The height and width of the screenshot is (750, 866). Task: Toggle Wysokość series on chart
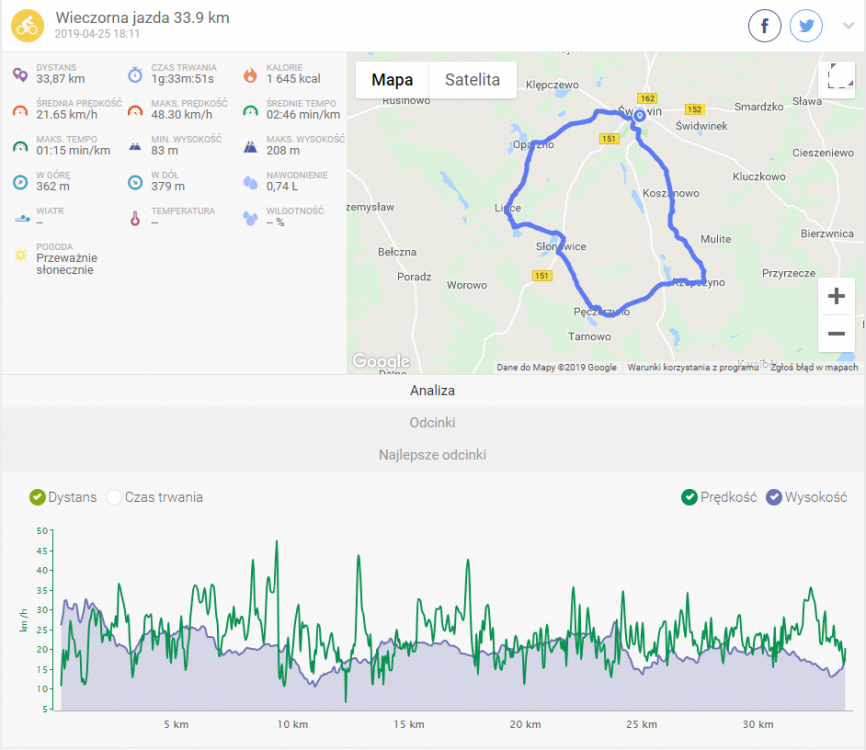[x=774, y=497]
